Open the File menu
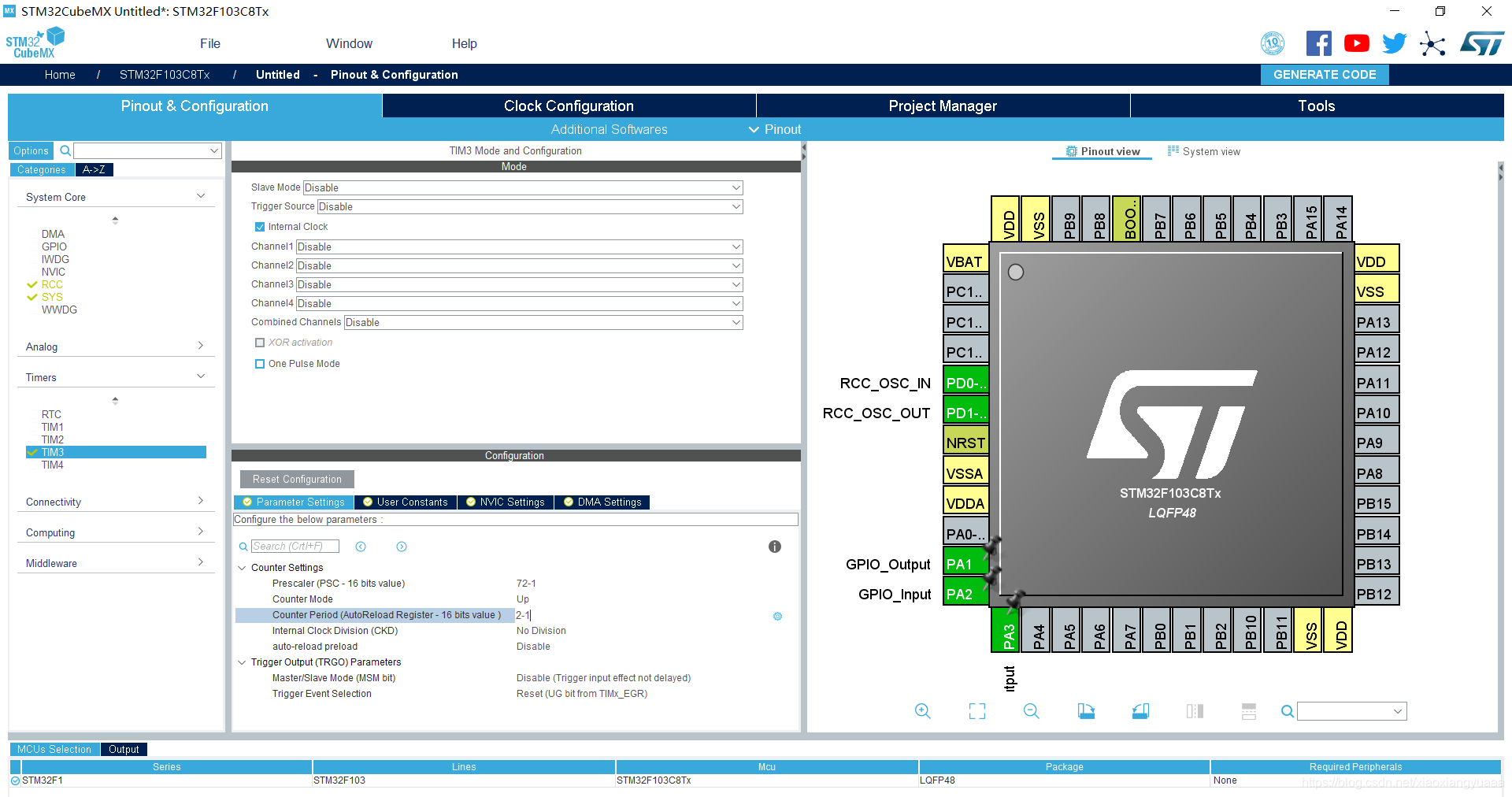The image size is (1512, 797). click(210, 43)
